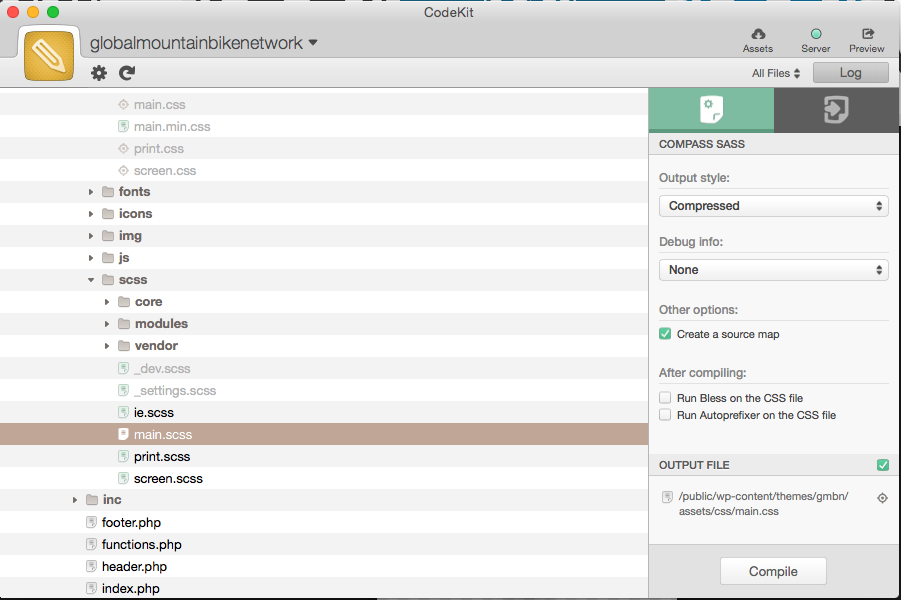Expand the core folder
Image resolution: width=901 pixels, height=600 pixels.
coord(107,302)
